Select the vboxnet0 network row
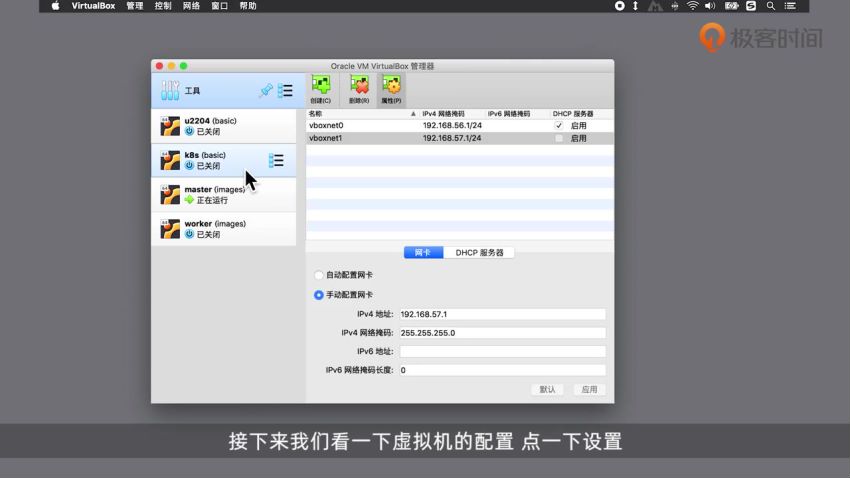Viewport: 850px width, 478px height. point(460,125)
